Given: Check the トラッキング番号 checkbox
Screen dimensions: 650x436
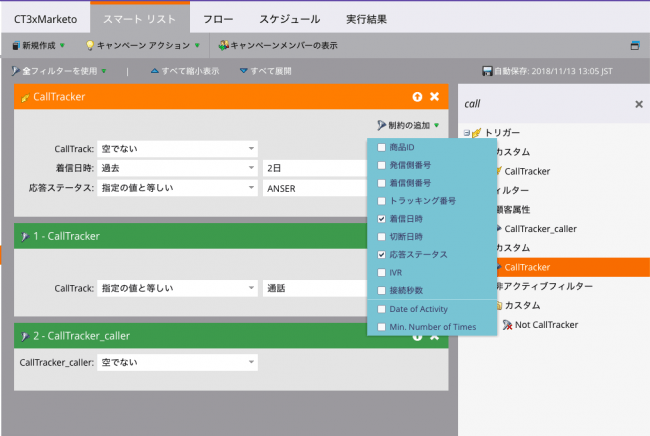Looking at the screenshot, I should click(x=381, y=201).
